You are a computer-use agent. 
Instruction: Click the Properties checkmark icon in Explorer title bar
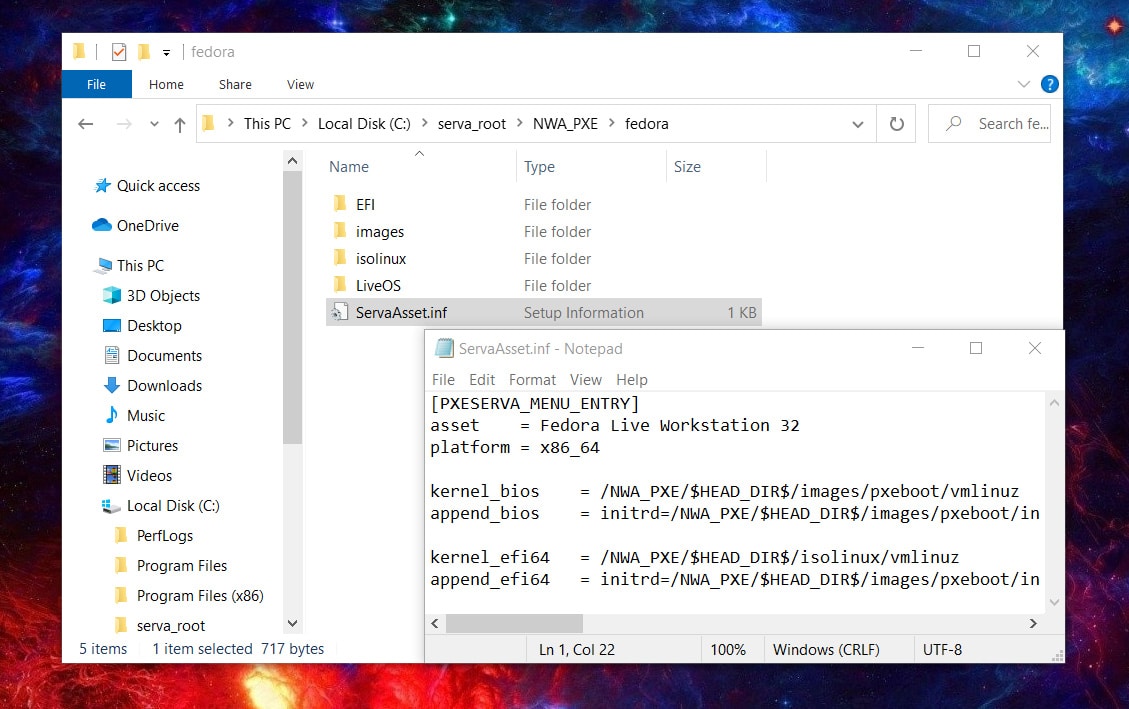coord(119,52)
